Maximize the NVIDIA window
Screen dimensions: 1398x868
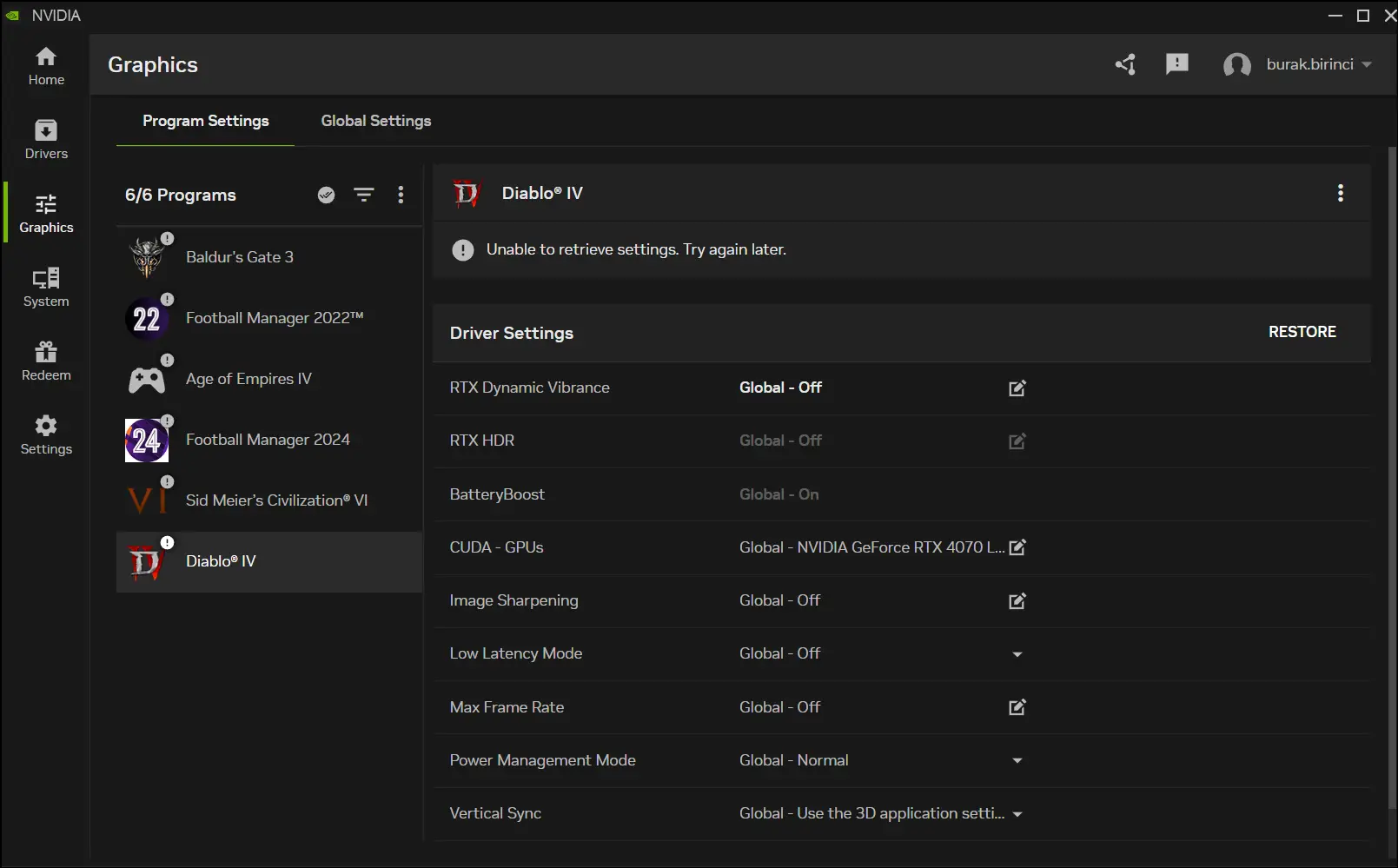click(x=1363, y=16)
